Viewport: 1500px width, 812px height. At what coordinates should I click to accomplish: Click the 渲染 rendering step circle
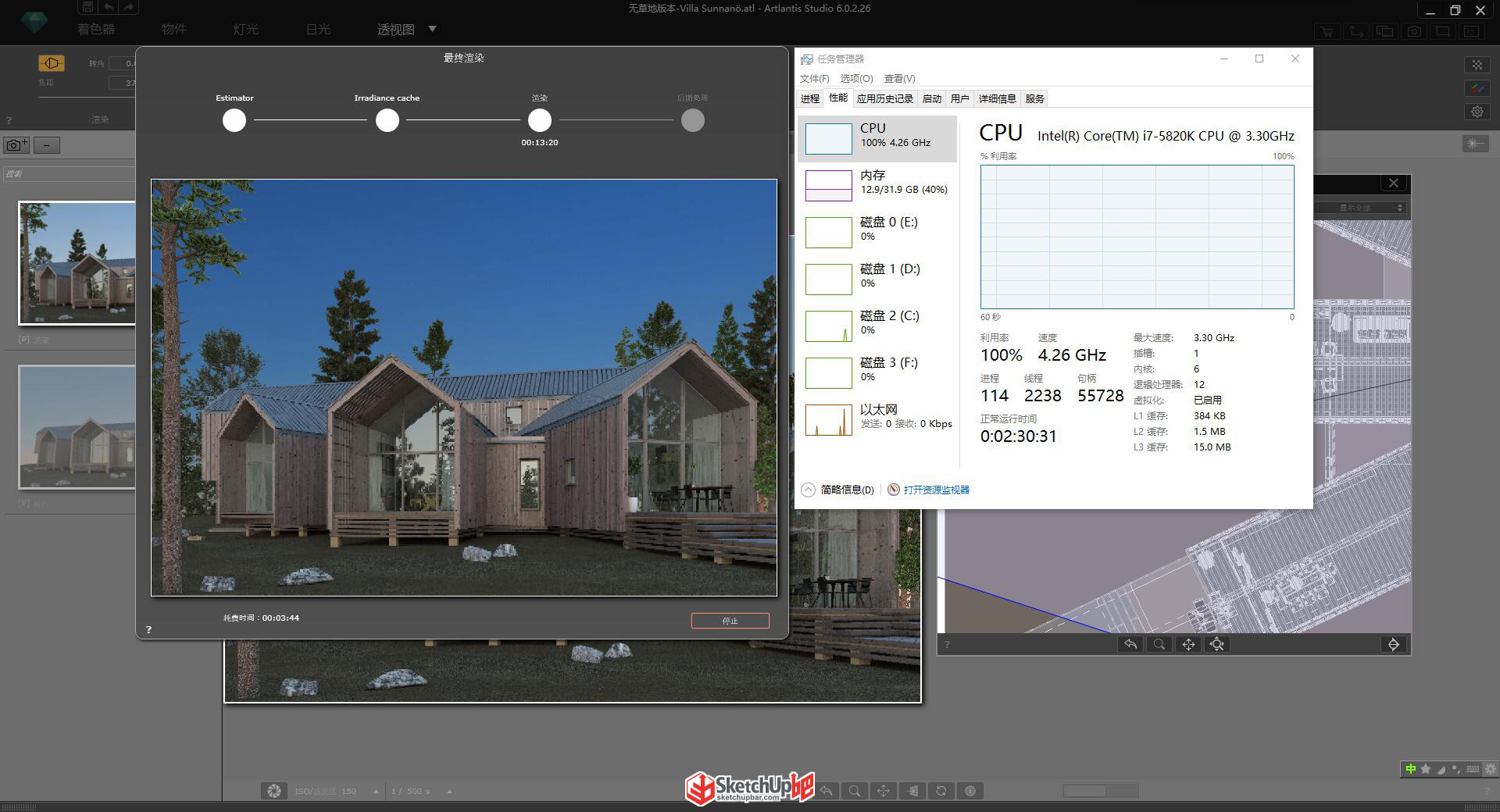pyautogui.click(x=540, y=120)
